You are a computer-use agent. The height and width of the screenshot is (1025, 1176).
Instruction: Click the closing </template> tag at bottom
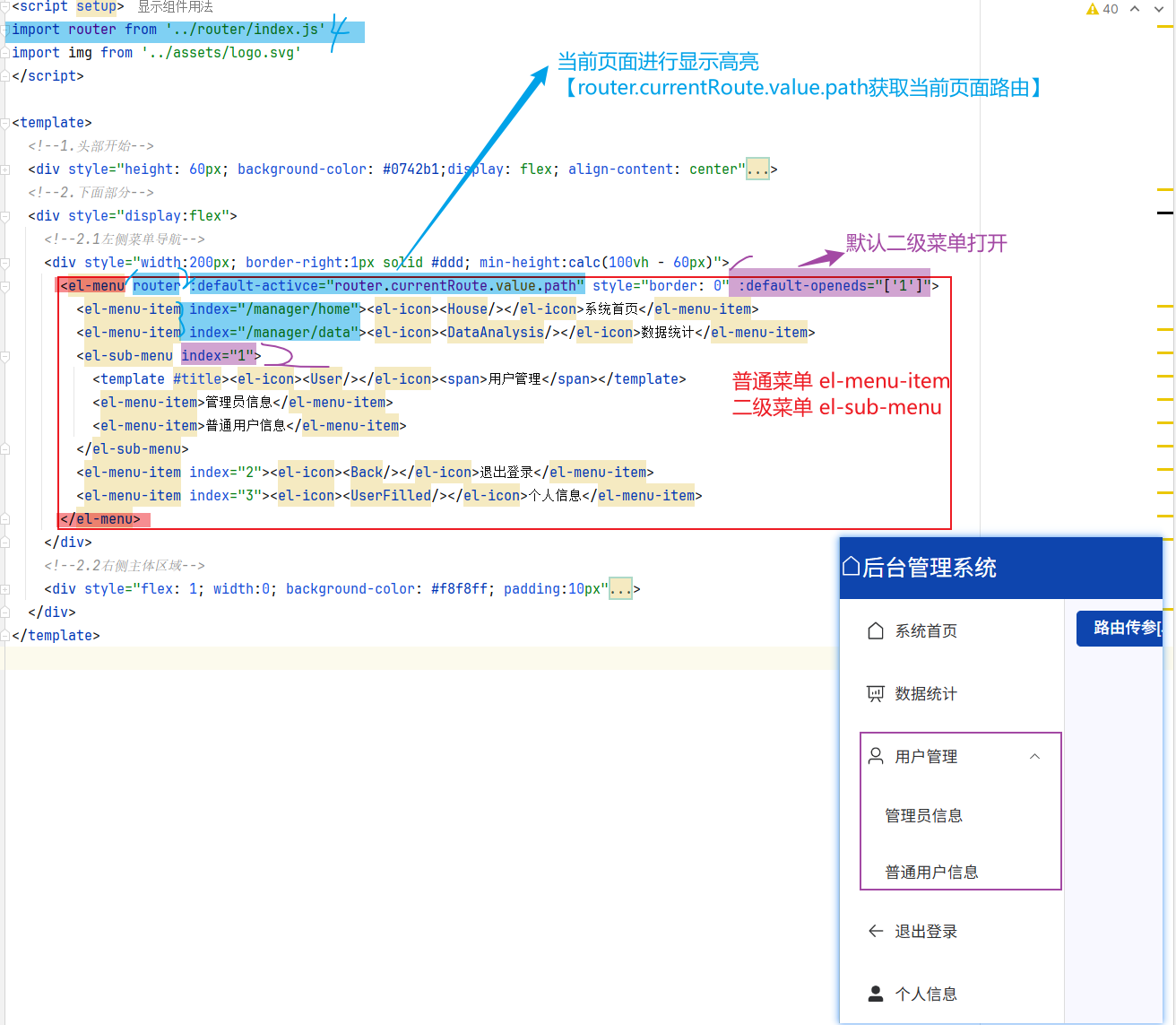click(x=56, y=636)
